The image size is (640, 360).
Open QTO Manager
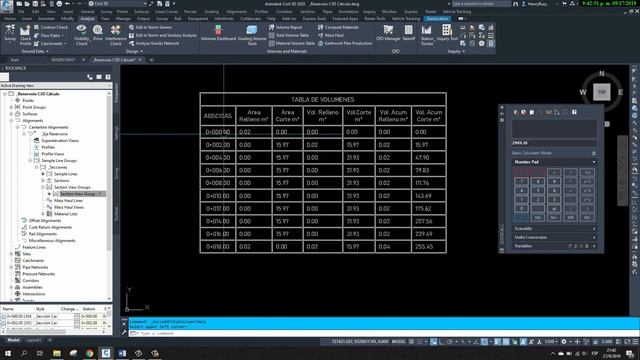388,33
